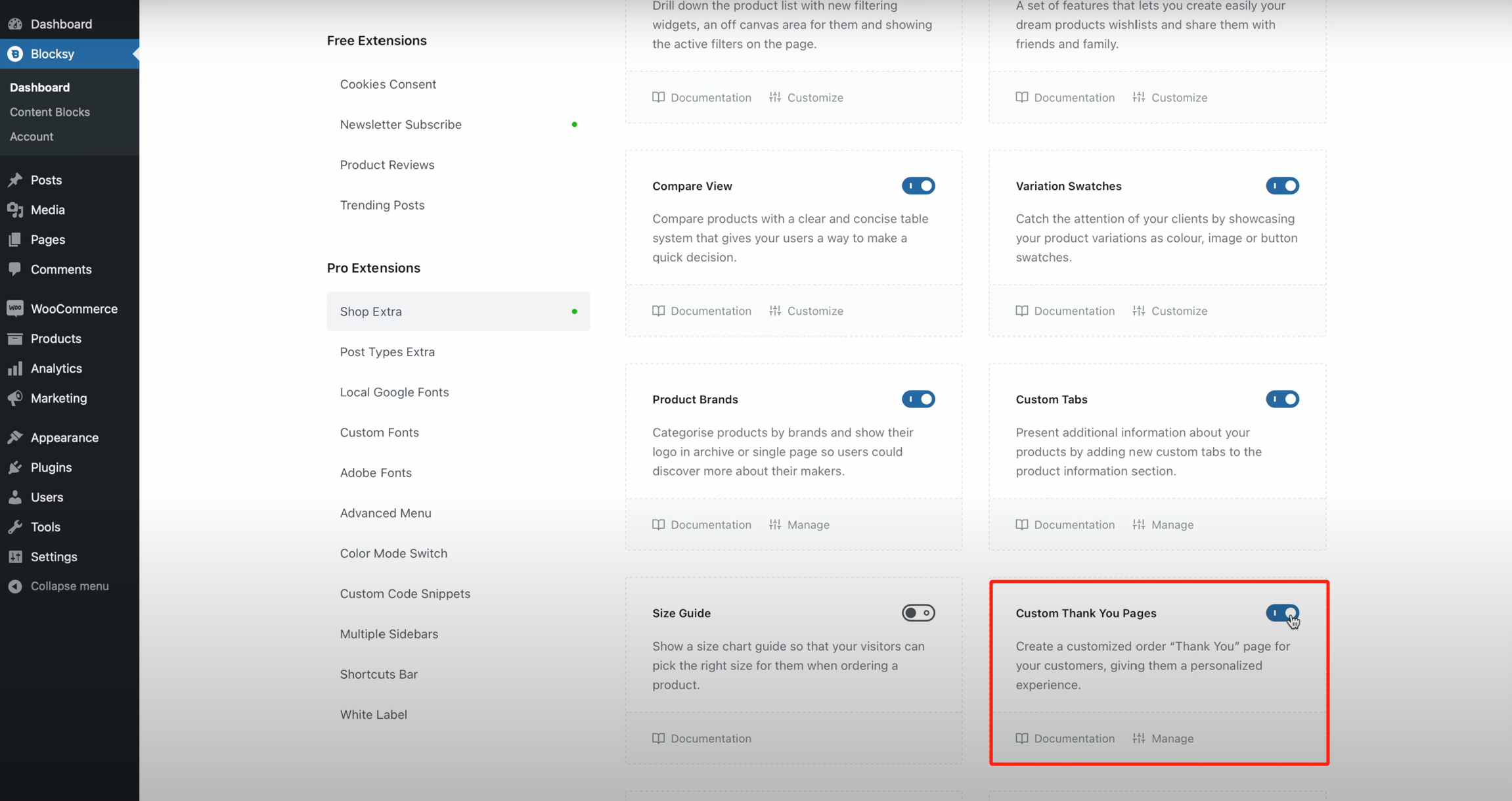This screenshot has height=801, width=1512.
Task: Click the Analytics bar chart icon
Action: (15, 368)
